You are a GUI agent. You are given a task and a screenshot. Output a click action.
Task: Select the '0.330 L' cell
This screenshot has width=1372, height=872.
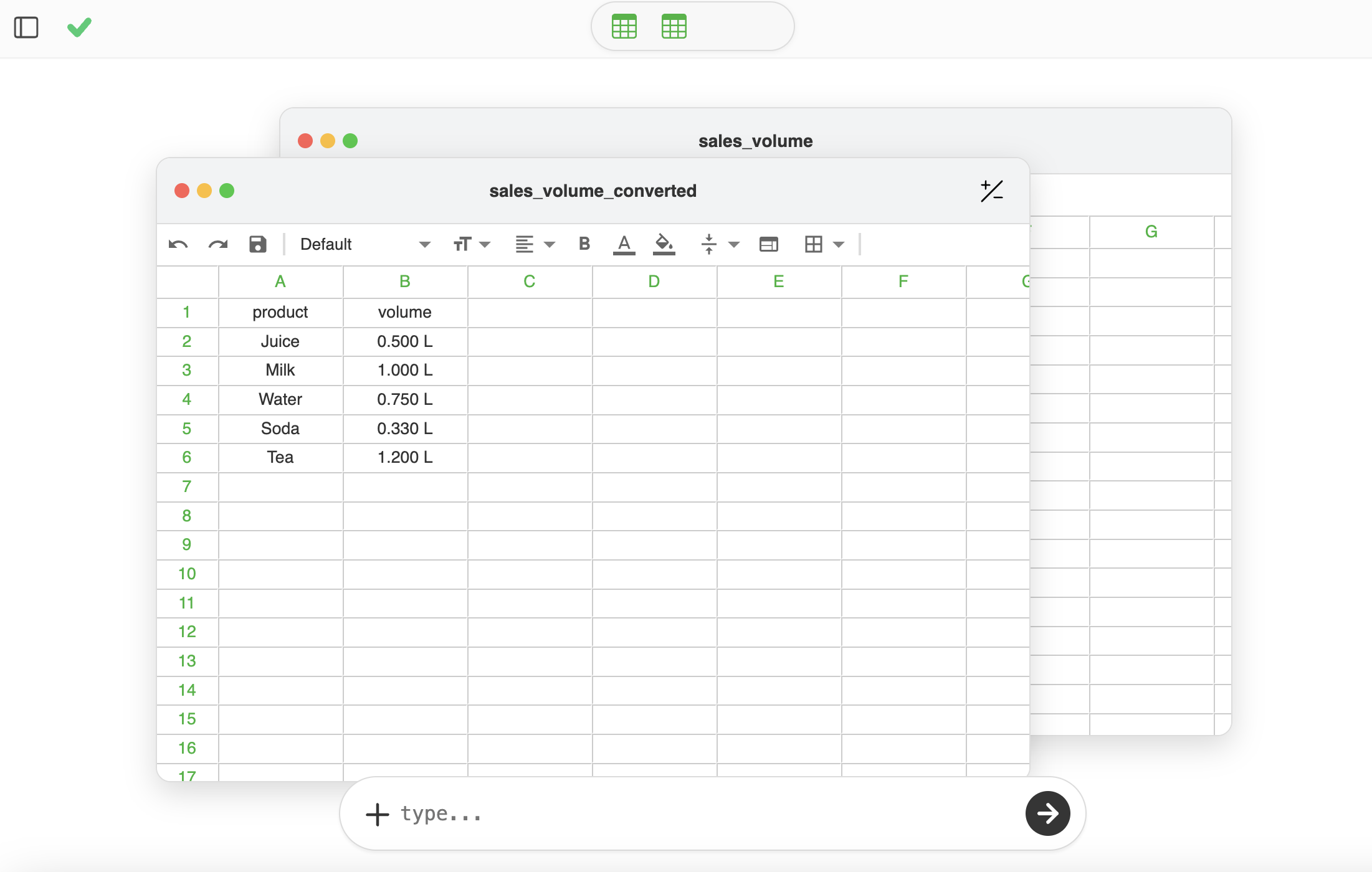click(x=405, y=429)
